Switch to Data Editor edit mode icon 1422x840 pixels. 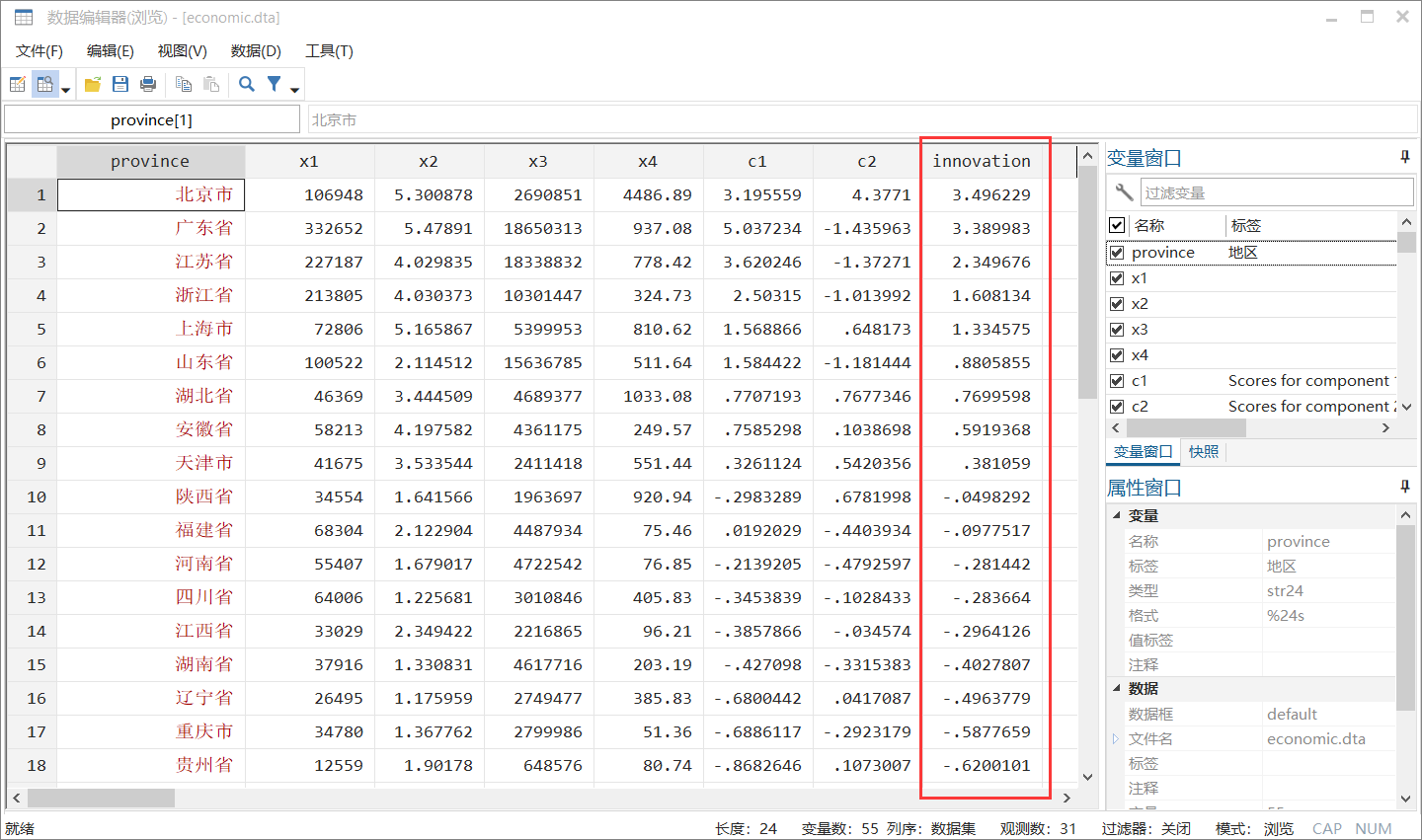tap(18, 85)
